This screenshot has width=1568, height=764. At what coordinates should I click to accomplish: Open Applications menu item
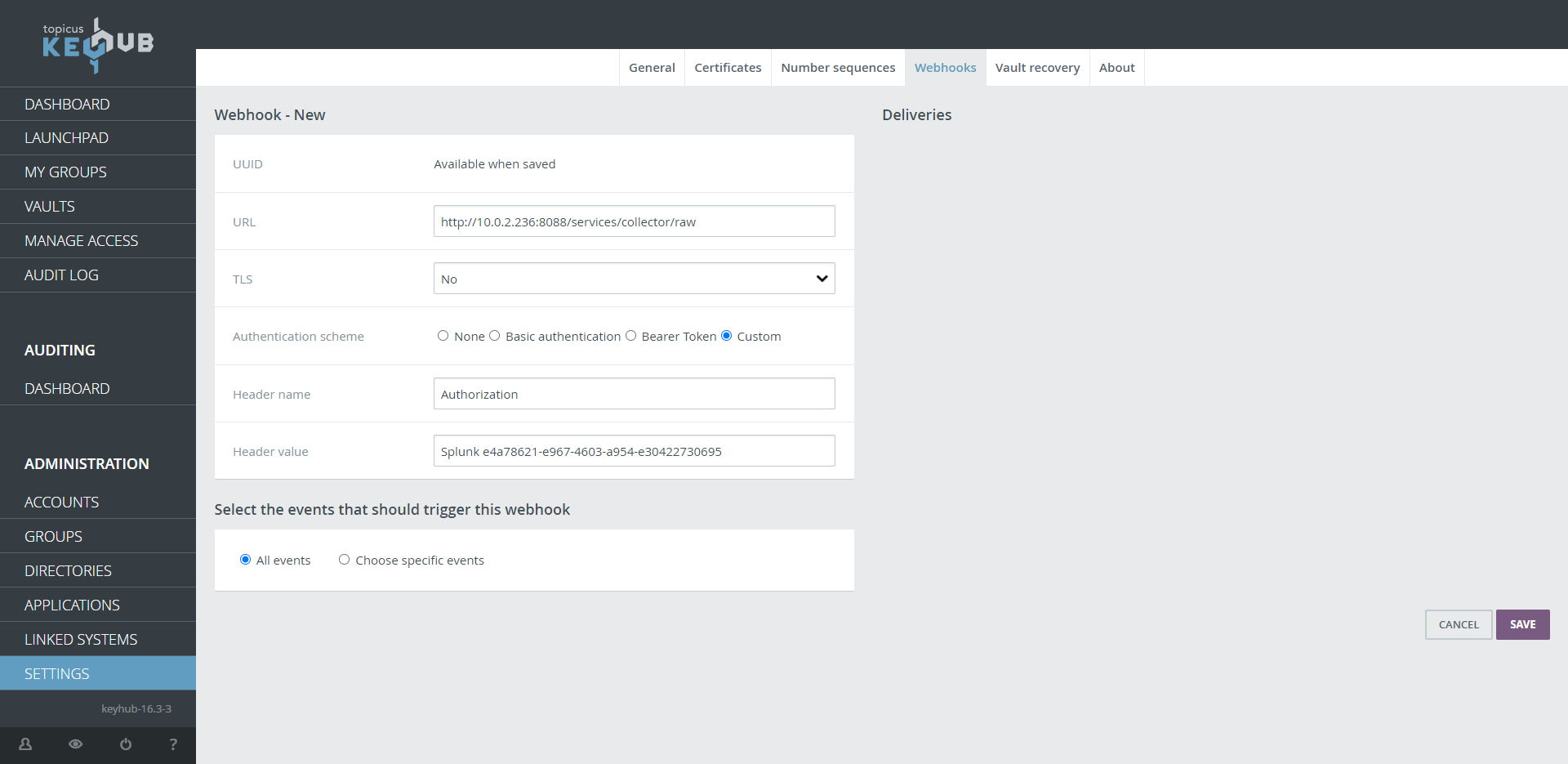click(98, 605)
